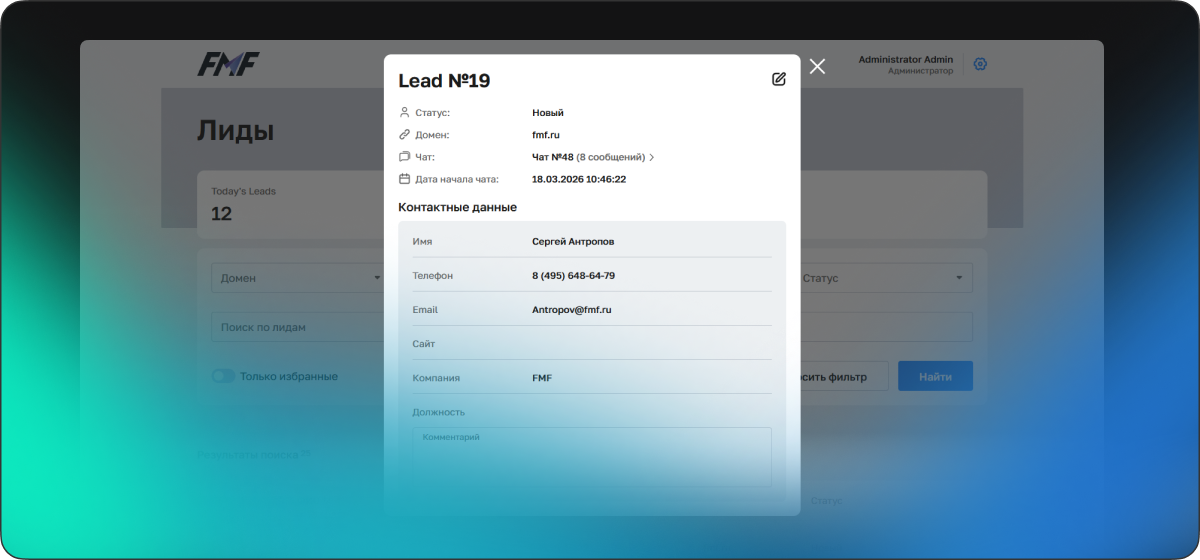Open the Статус dropdown filter

click(x=885, y=278)
